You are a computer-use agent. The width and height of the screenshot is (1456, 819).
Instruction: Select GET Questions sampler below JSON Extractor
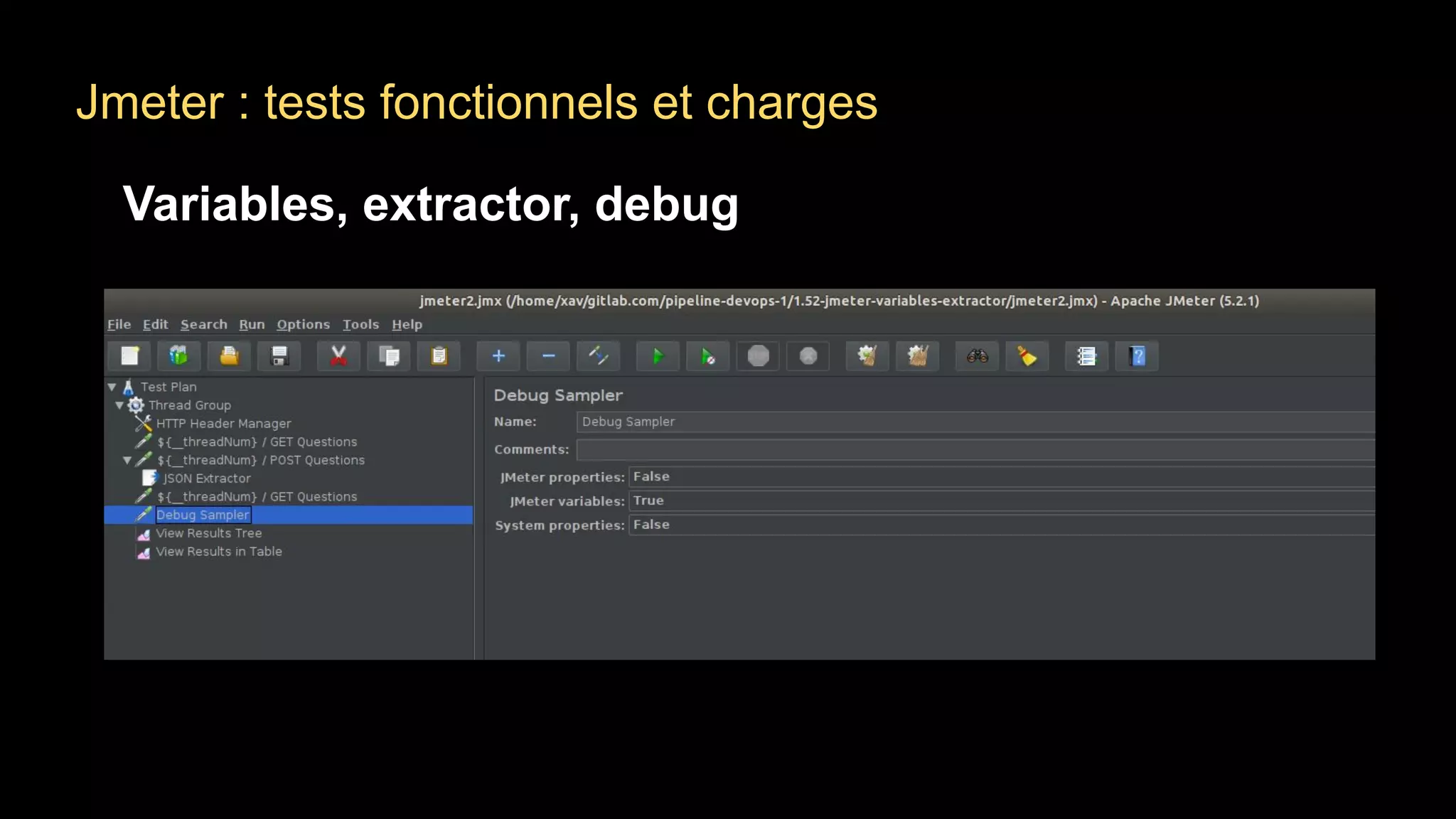(x=257, y=497)
